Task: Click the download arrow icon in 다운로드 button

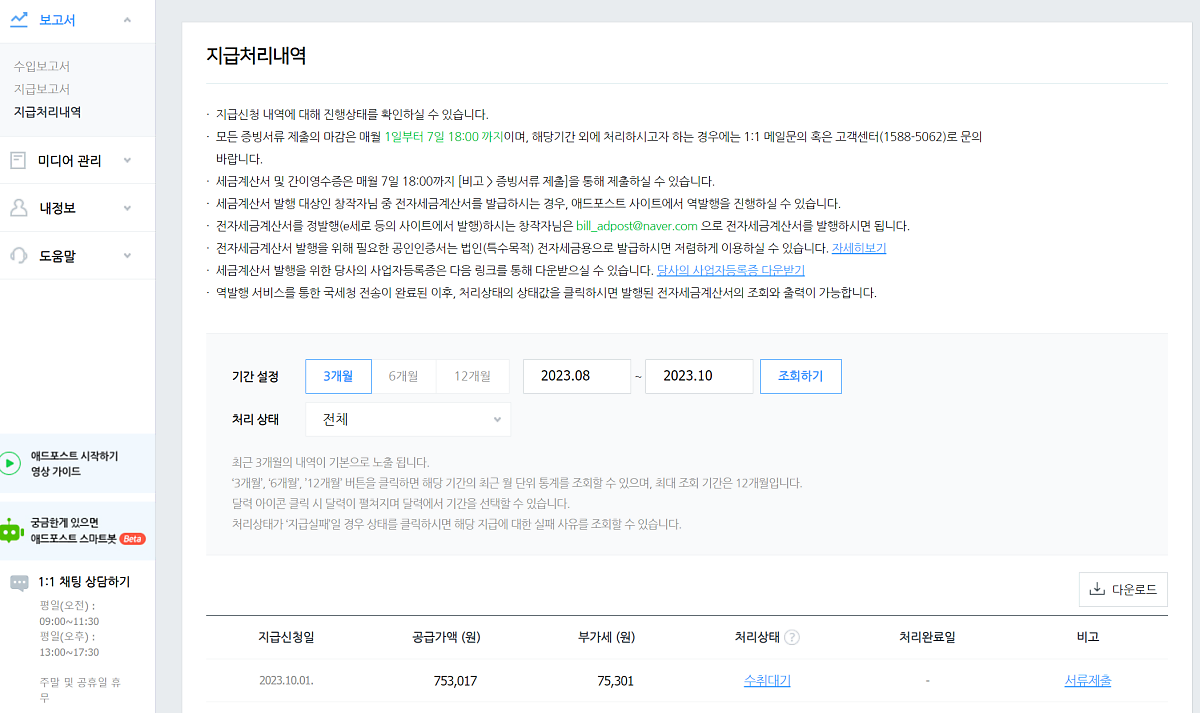Action: click(1097, 589)
